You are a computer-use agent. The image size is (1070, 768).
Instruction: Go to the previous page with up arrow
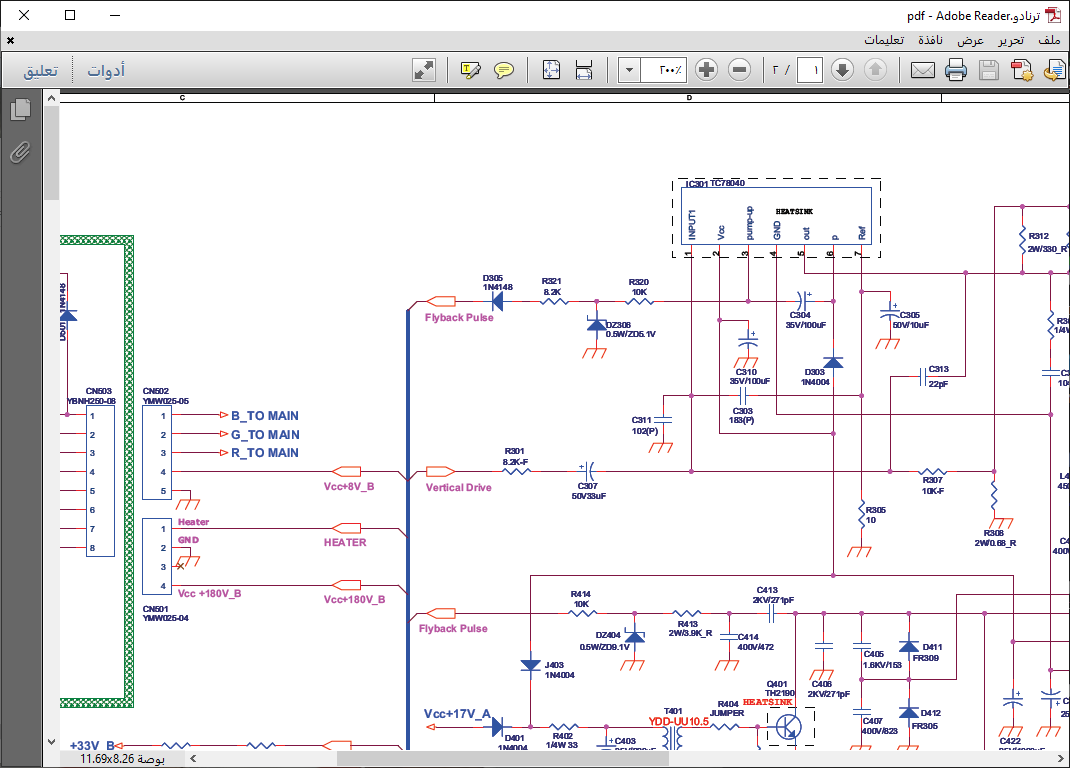(x=876, y=70)
